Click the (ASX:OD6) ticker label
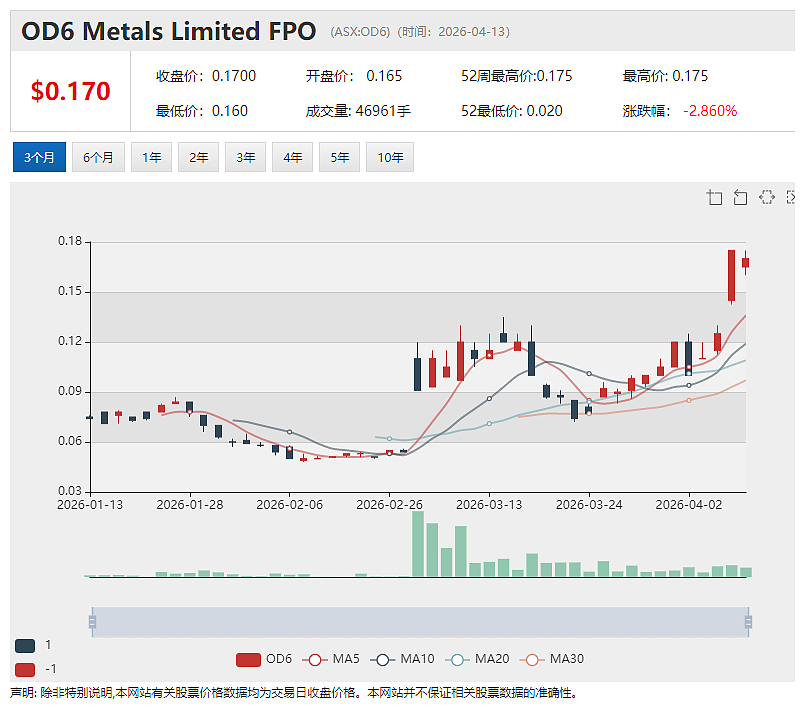The image size is (808, 715). pos(360,32)
